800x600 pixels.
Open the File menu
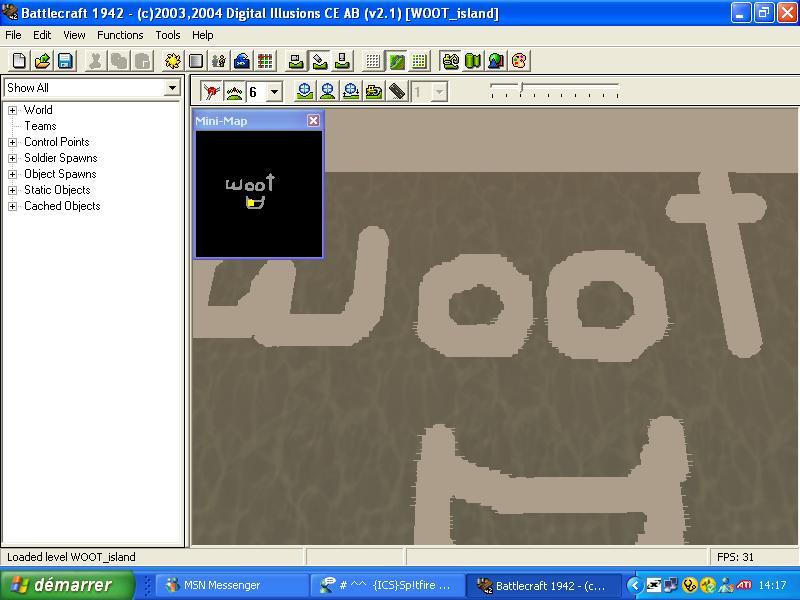click(x=13, y=35)
